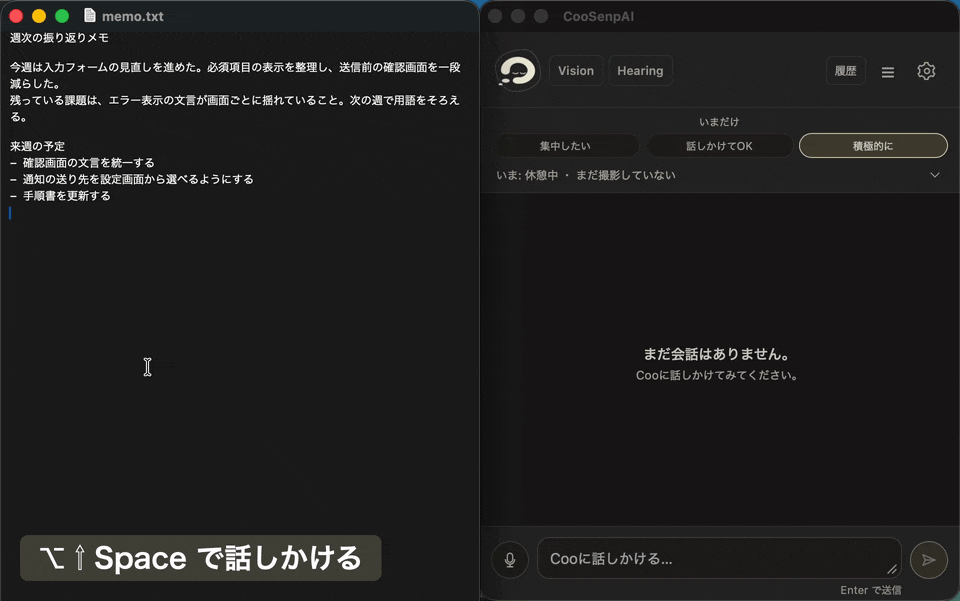Maximize memo.txt with green button
Image resolution: width=960 pixels, height=601 pixels.
tap(62, 16)
